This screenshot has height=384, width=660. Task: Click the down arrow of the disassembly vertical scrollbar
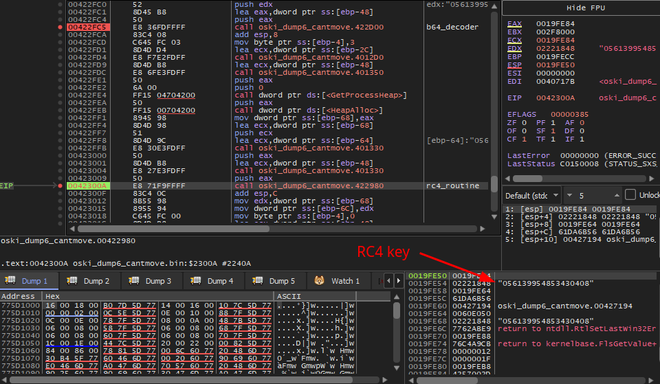pyautogui.click(x=494, y=217)
